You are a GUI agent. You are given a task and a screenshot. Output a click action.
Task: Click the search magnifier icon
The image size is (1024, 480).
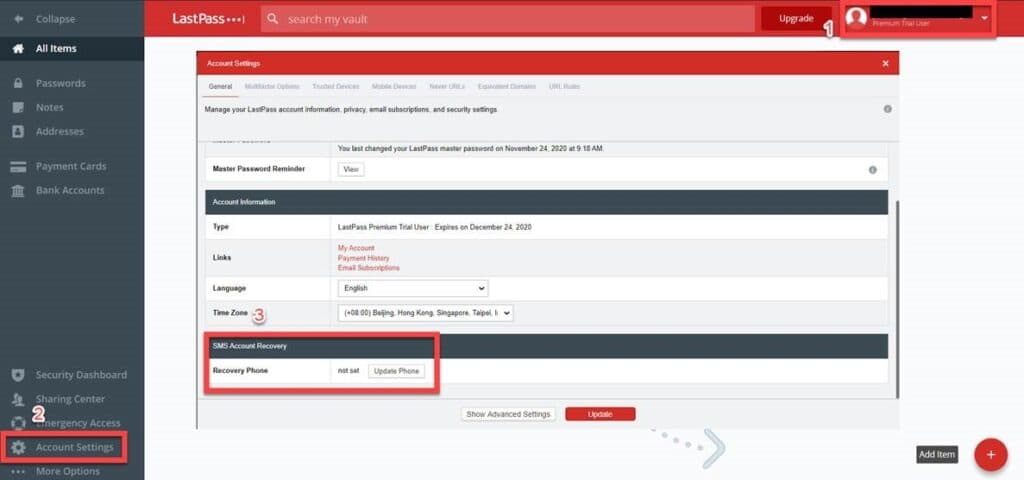point(274,19)
